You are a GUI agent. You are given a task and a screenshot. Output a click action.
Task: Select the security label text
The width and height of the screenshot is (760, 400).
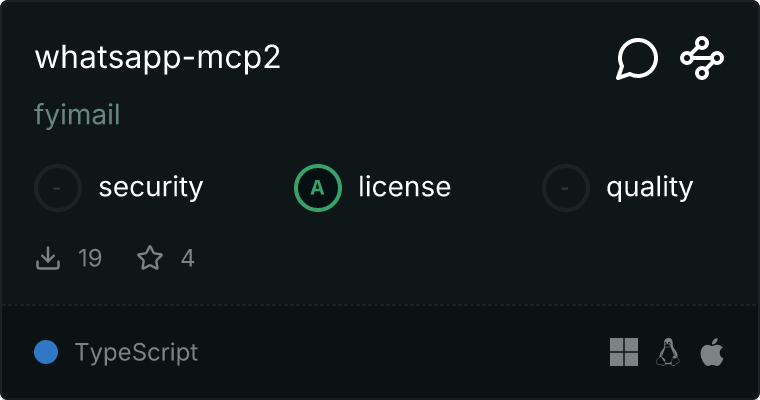pyautogui.click(x=151, y=188)
